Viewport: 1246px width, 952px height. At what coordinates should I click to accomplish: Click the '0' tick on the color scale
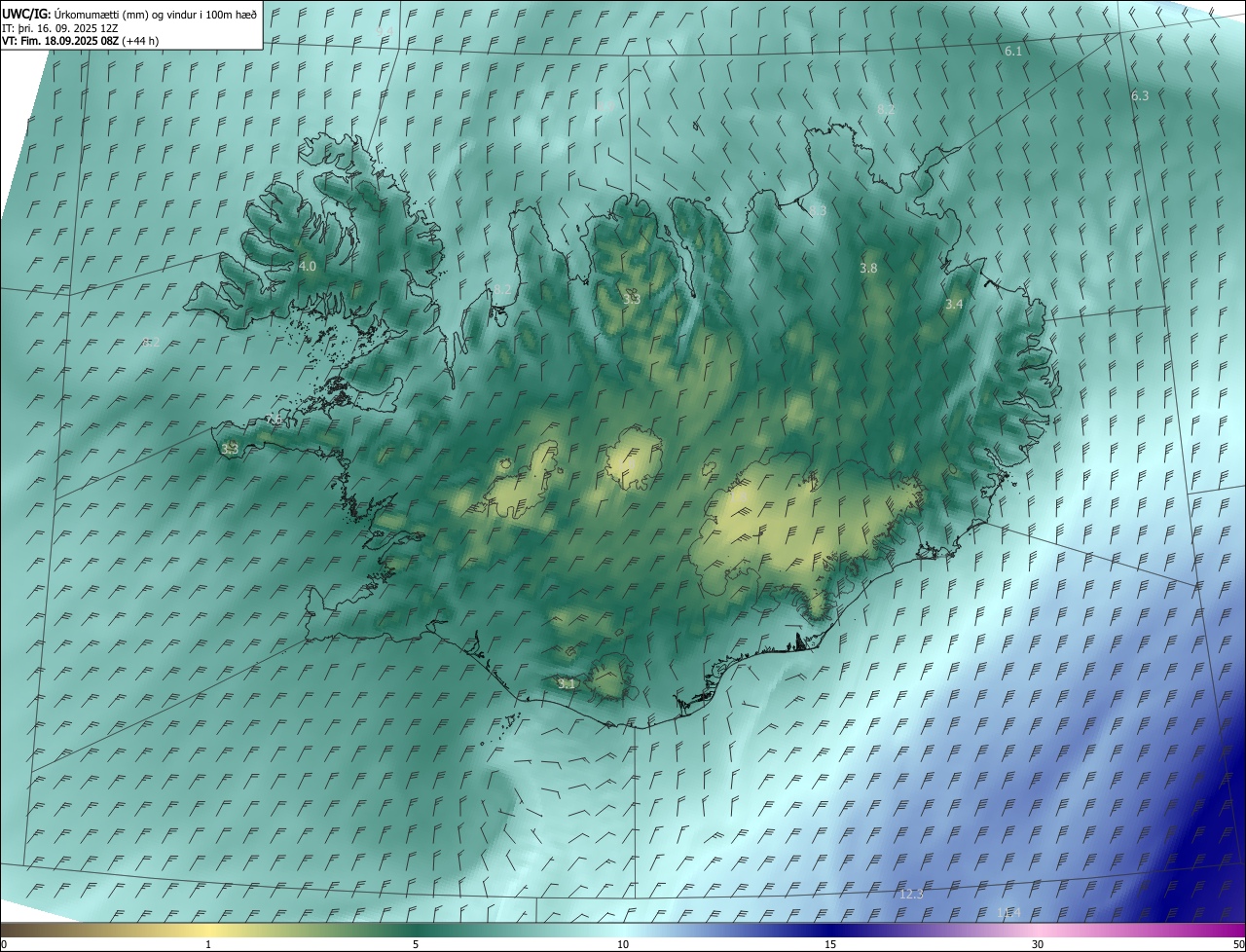pyautogui.click(x=4, y=945)
